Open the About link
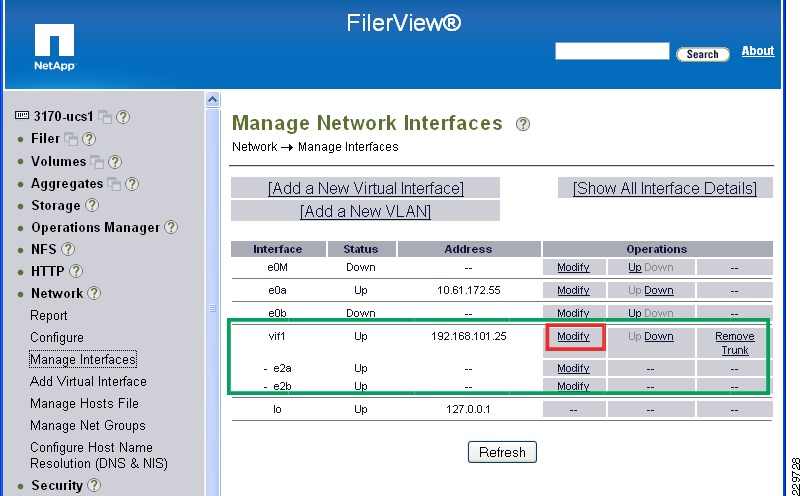 (758, 51)
